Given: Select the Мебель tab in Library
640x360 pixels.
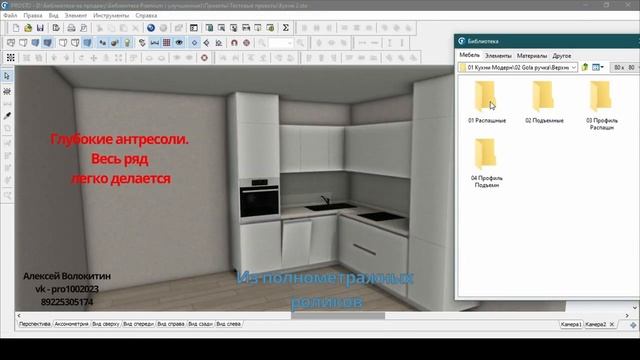Looking at the screenshot, I should pyautogui.click(x=469, y=55).
